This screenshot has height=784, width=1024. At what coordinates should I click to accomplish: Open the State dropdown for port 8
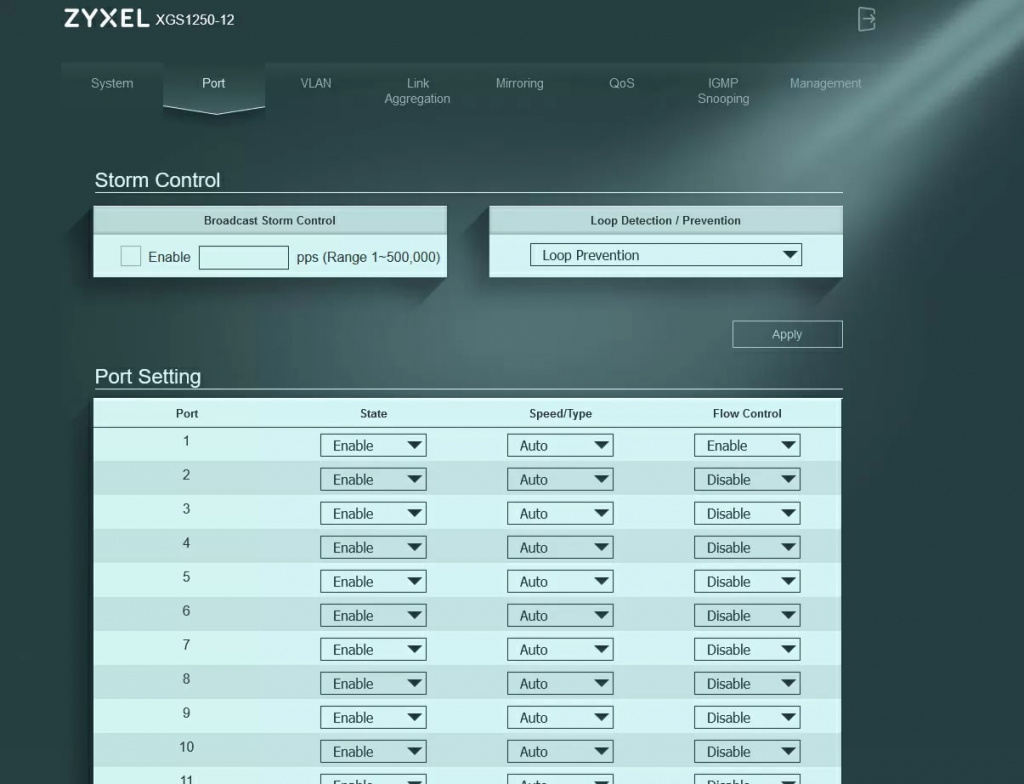tap(373, 684)
